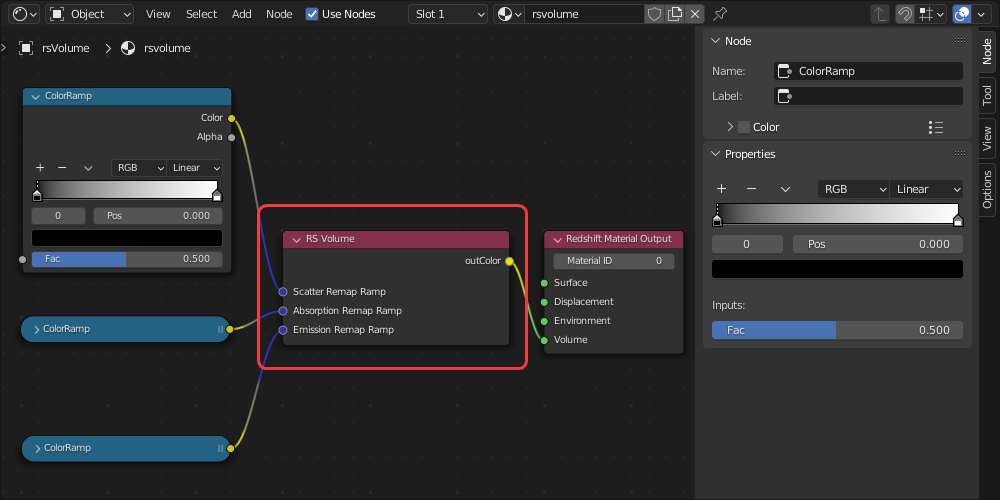1000x500 pixels.
Task: Open the Linear interpolation dropdown in node
Action: [195, 168]
